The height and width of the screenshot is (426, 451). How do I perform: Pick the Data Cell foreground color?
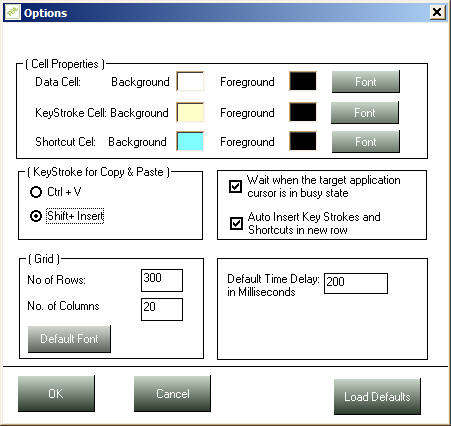[x=303, y=81]
